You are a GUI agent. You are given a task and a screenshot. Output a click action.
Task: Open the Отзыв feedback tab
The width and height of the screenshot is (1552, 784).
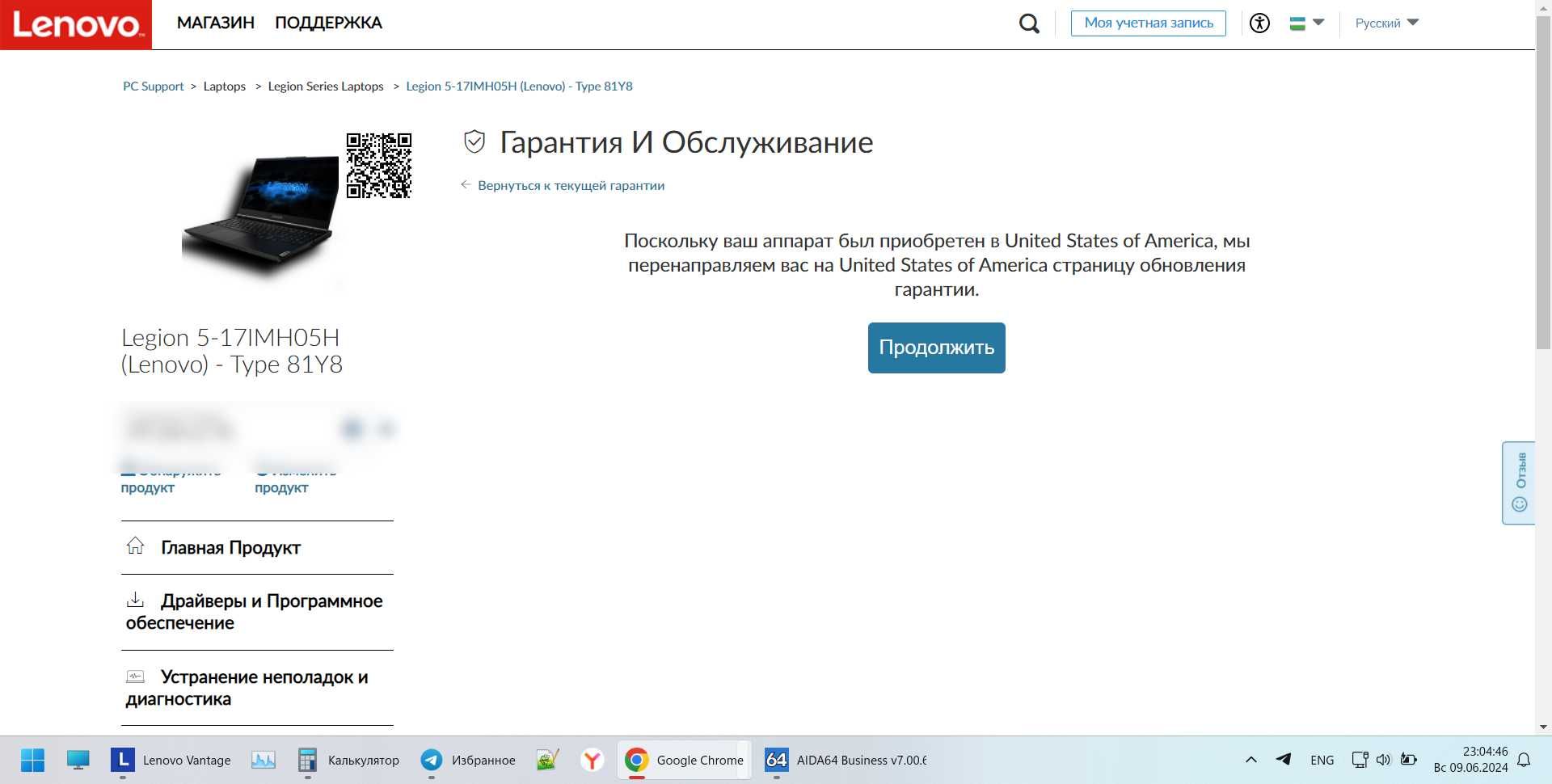[1518, 483]
